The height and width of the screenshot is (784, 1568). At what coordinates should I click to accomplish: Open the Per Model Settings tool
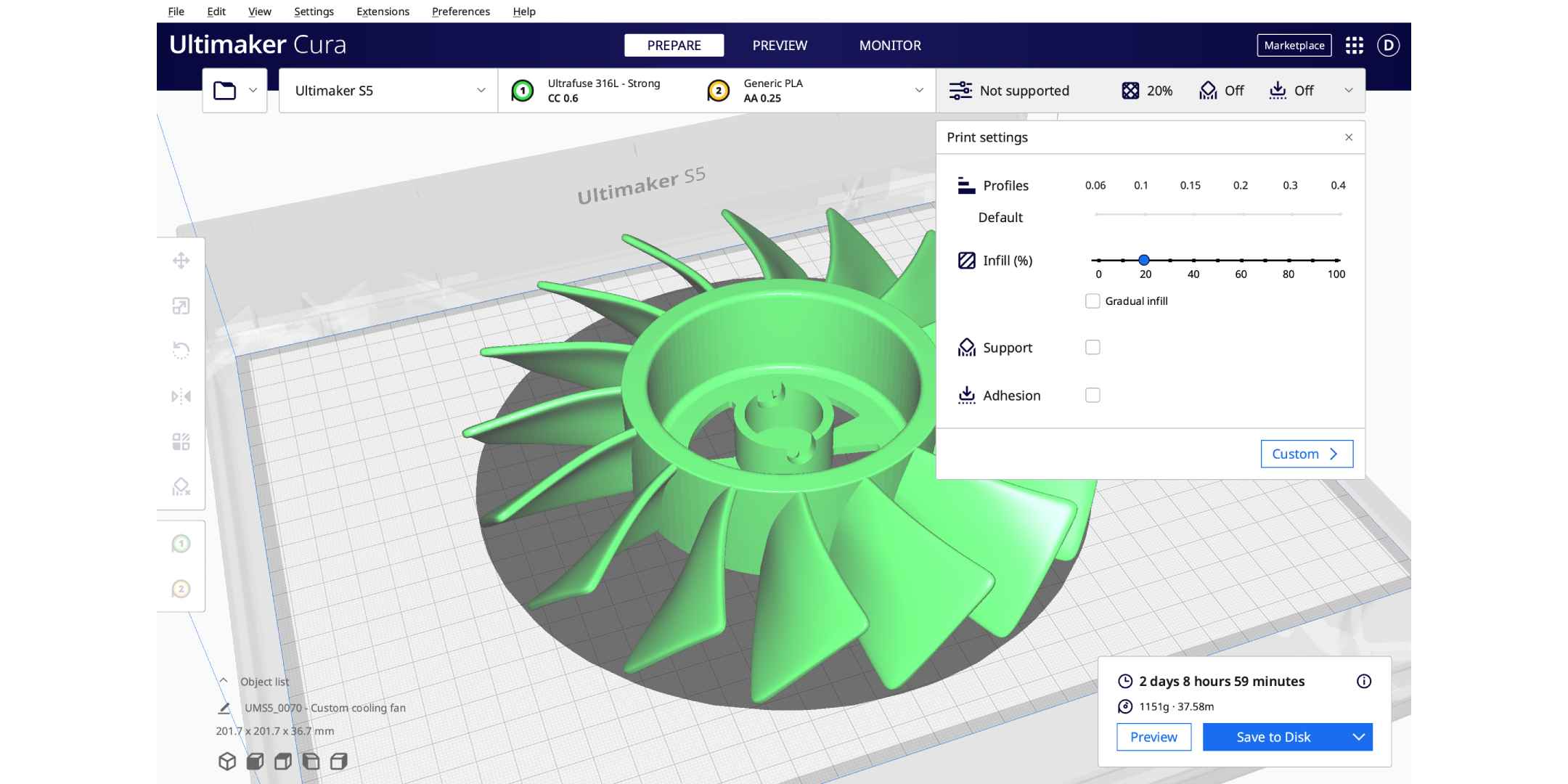[181, 441]
